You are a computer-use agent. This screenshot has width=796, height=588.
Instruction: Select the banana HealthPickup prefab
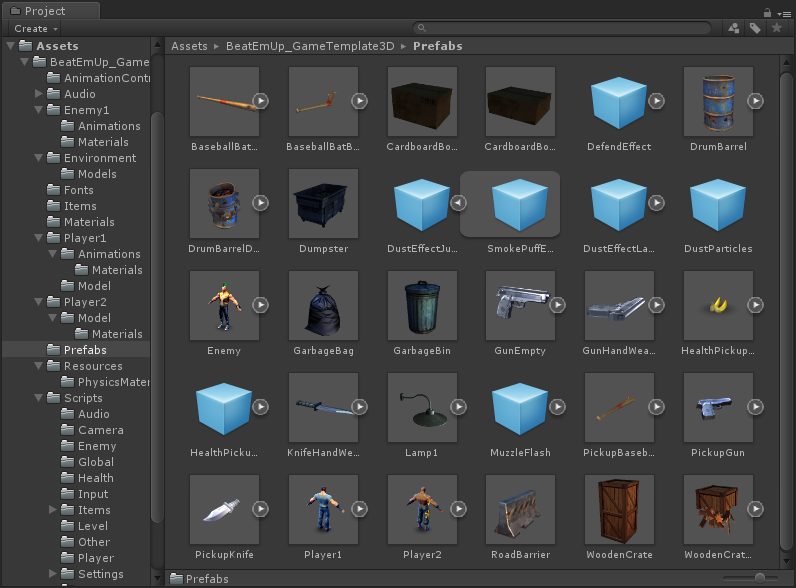coord(718,306)
